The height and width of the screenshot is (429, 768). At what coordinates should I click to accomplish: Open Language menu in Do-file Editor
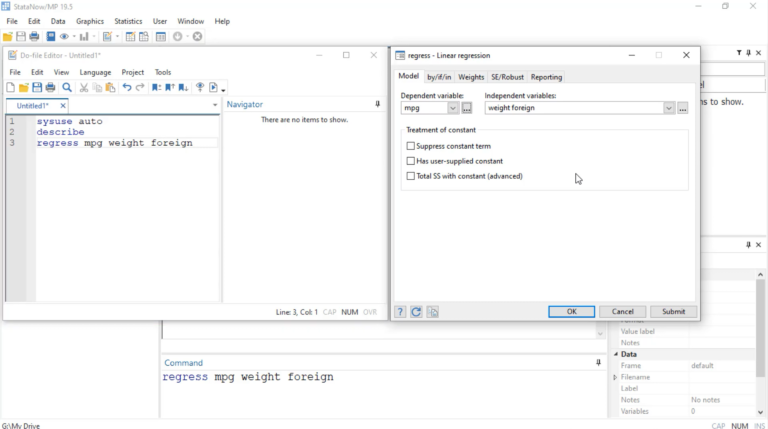coord(95,72)
